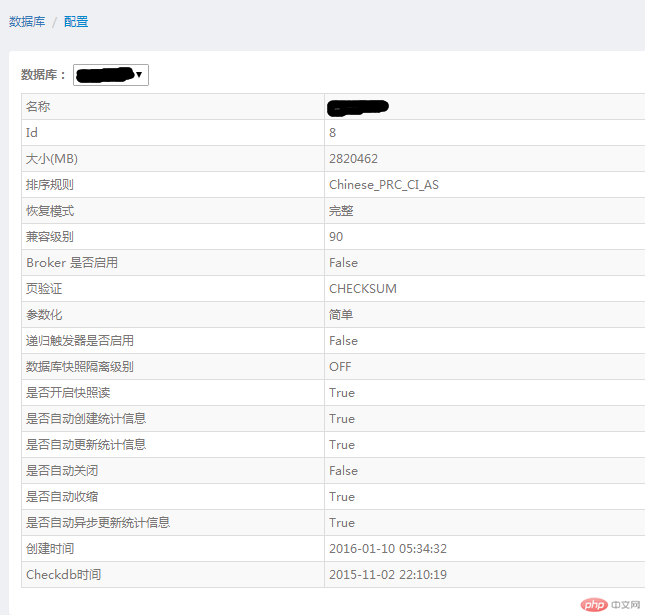Click the Id value 8
Screen dimensions: 645x615
332,132
